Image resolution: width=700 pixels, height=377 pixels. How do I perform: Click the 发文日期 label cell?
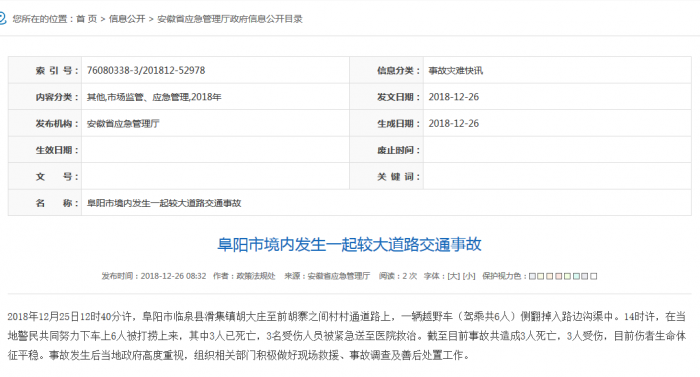coord(387,97)
